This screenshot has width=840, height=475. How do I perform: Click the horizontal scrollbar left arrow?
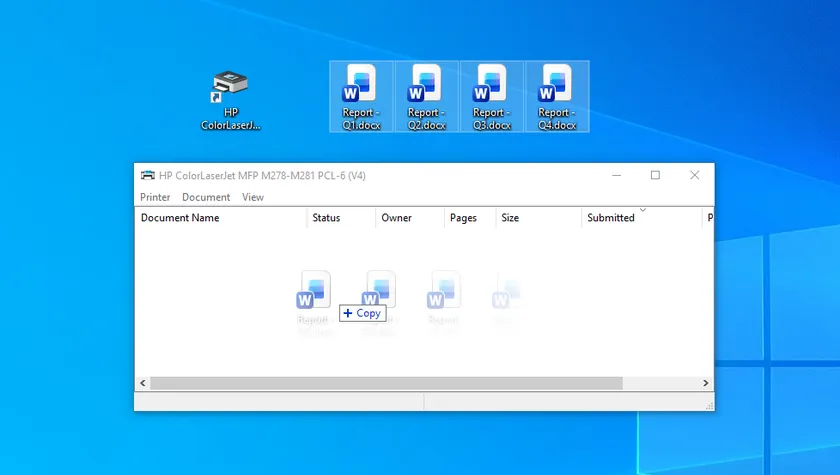pyautogui.click(x=142, y=383)
